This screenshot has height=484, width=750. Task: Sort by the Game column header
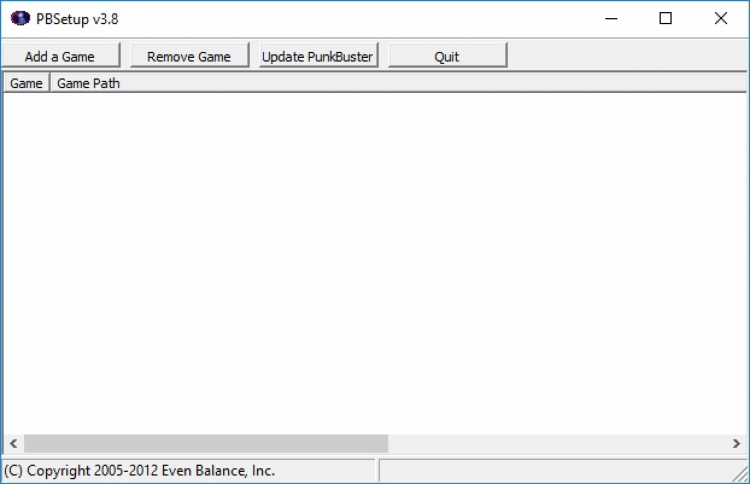point(26,83)
